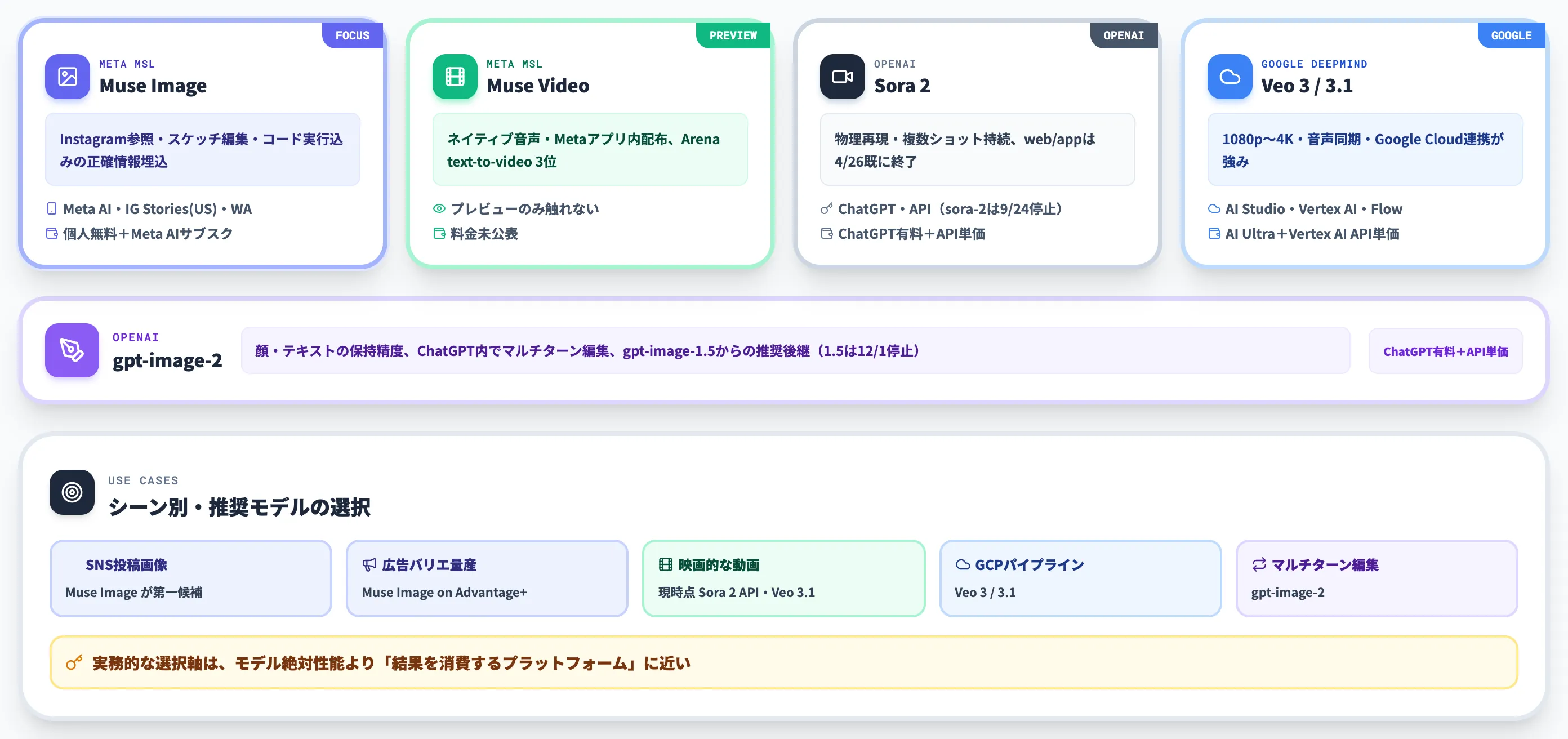Click key icon in yellow 実務的な選択軸 banner
Image resolution: width=1568 pixels, height=739 pixels.
point(74,663)
